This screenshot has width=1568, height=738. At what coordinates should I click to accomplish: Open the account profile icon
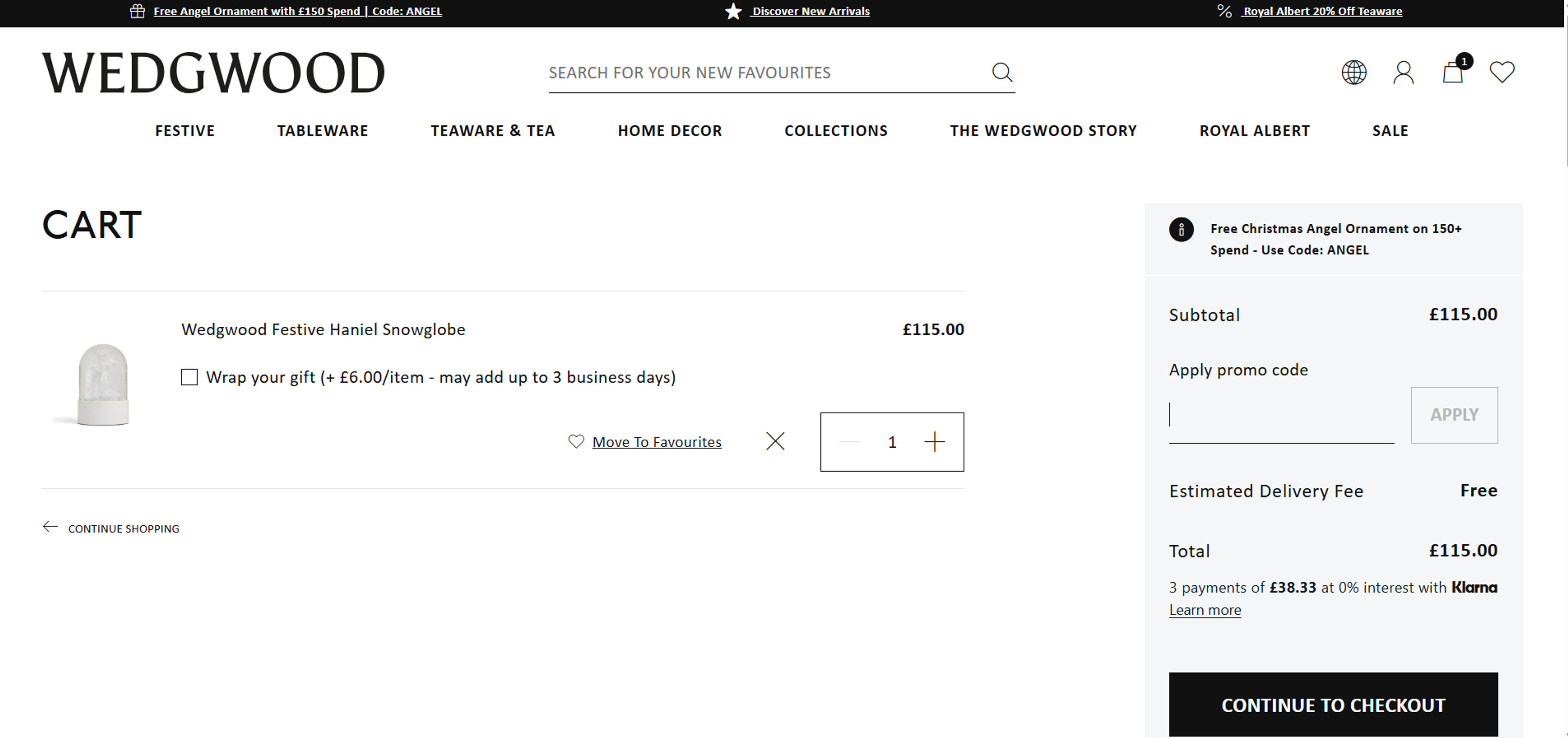(x=1403, y=72)
